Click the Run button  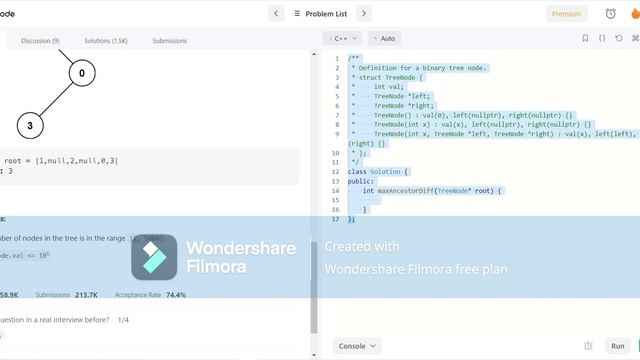pos(618,346)
